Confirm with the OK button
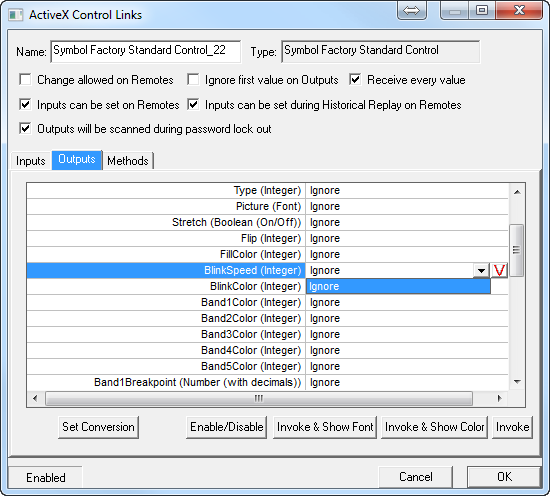 504,477
